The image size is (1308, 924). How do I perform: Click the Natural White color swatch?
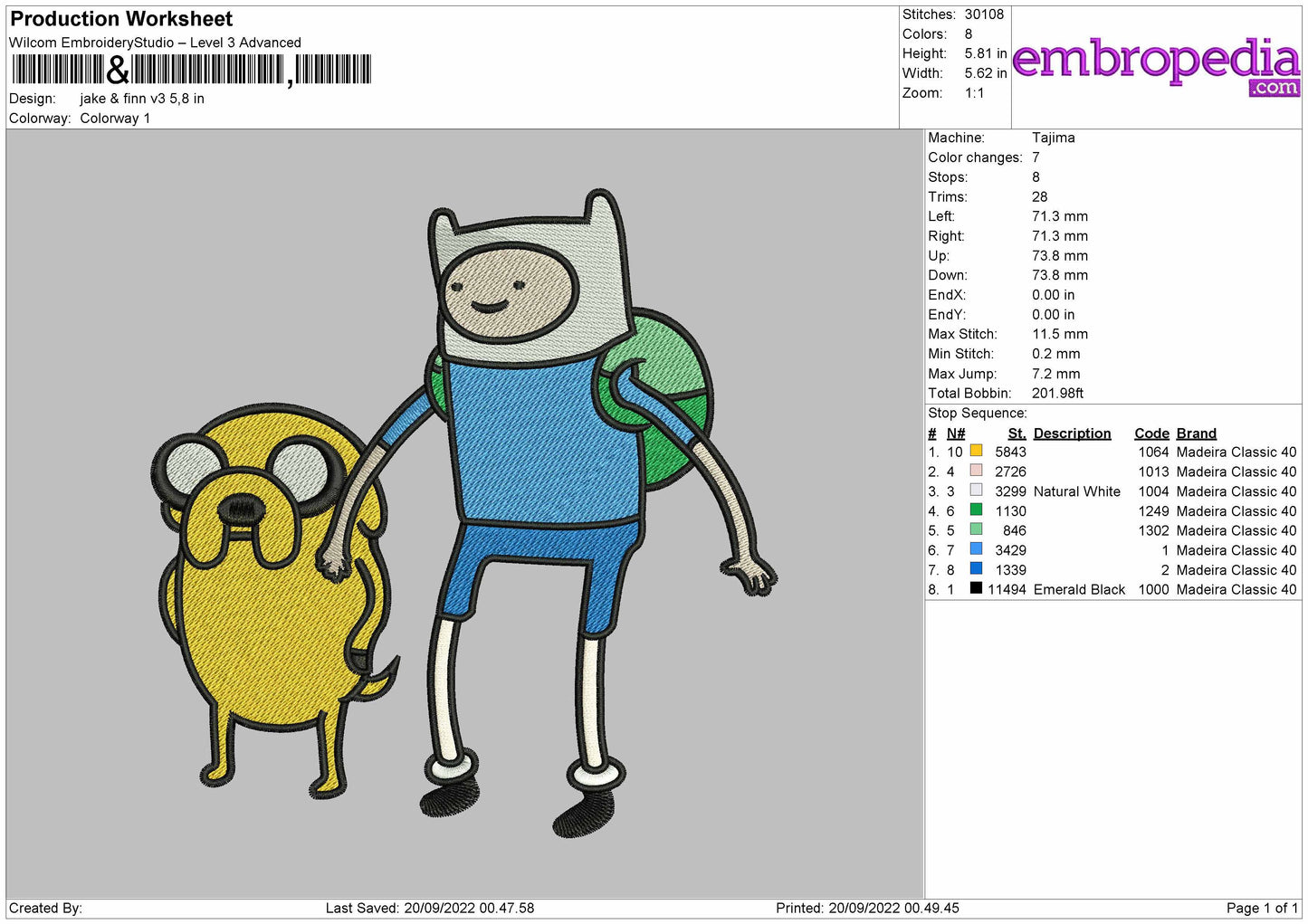click(x=976, y=491)
